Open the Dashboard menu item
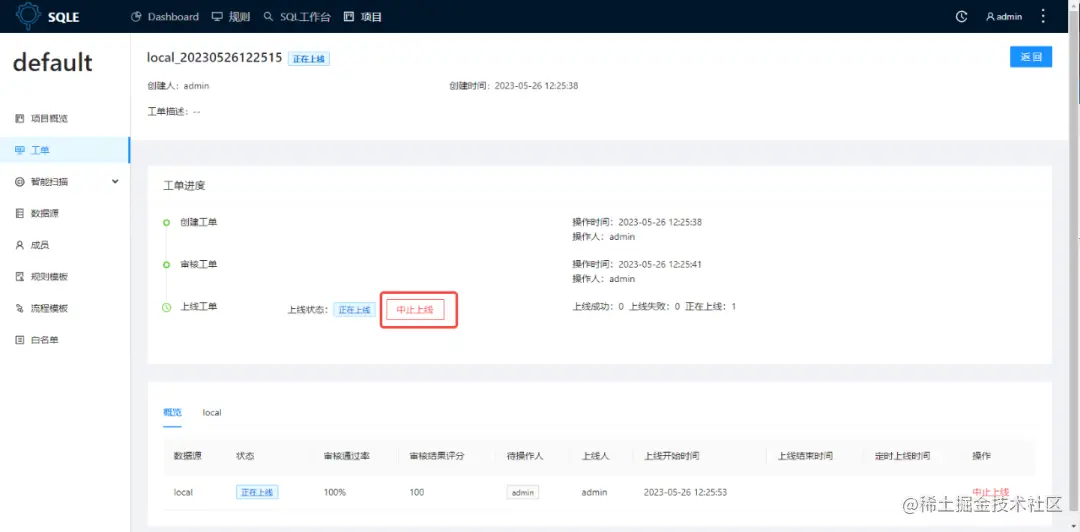Image resolution: width=1080 pixels, height=532 pixels. point(165,17)
